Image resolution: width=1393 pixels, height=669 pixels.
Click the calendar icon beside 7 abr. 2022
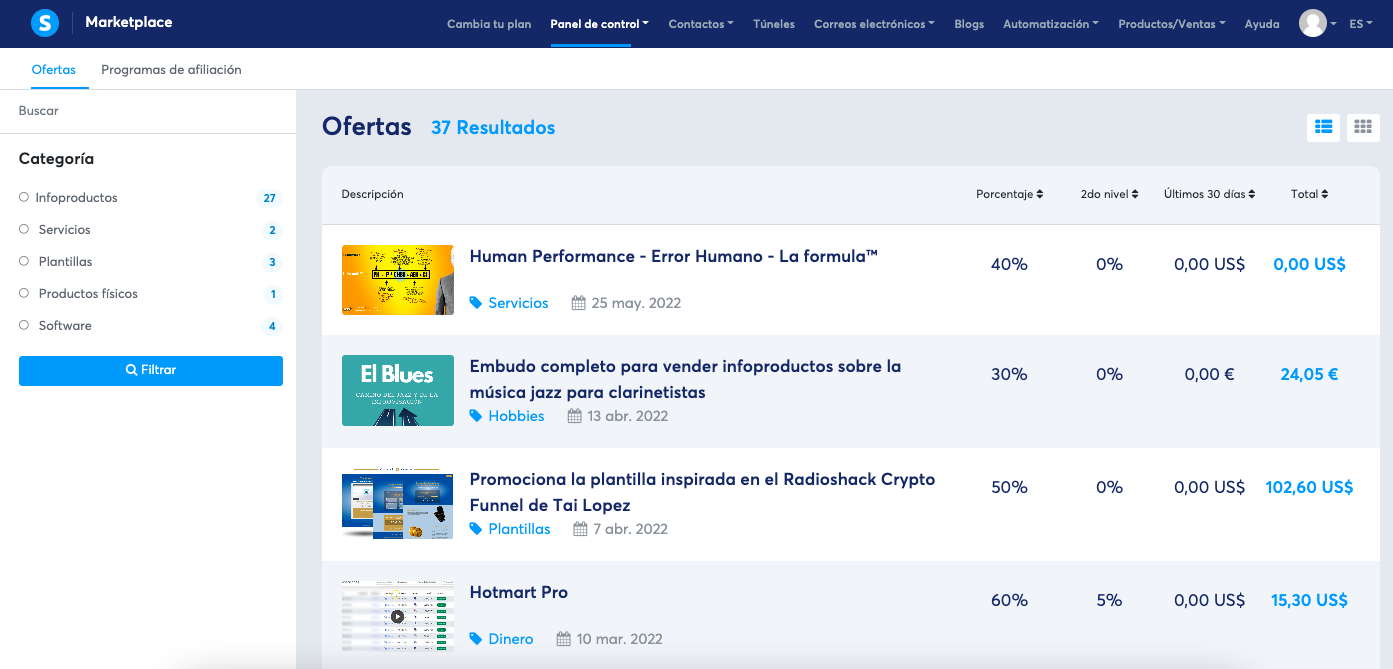(x=581, y=528)
